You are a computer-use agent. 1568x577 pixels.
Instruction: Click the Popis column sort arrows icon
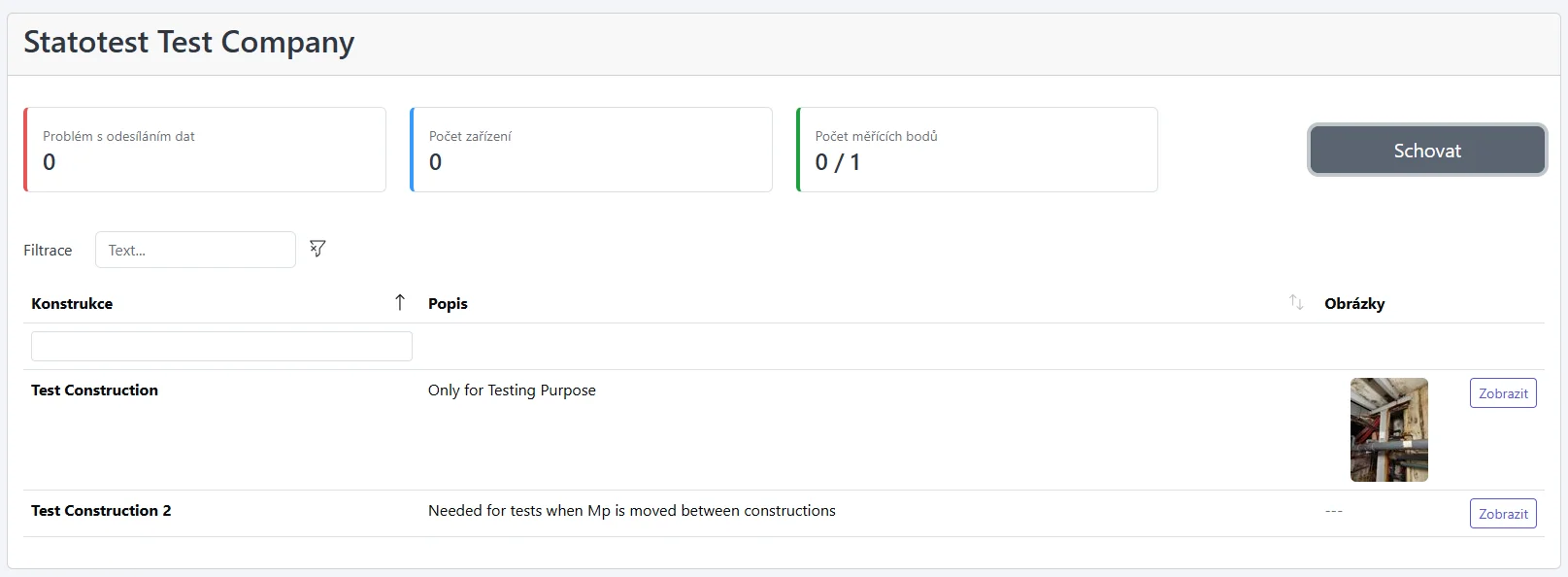[x=1296, y=303]
